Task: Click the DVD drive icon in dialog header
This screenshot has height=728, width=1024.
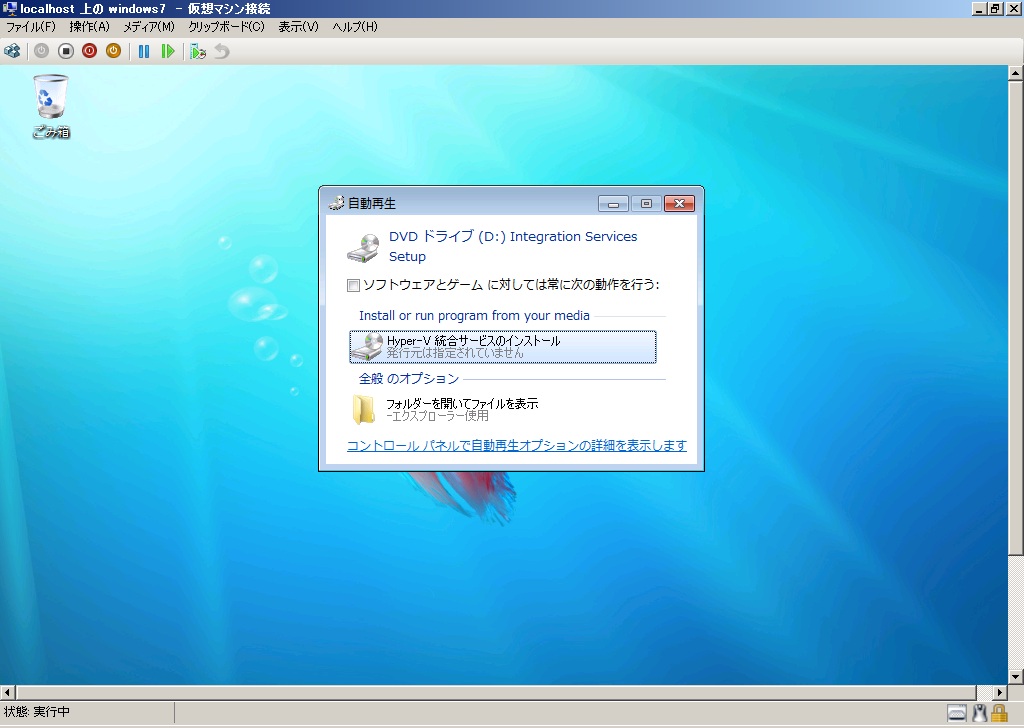Action: click(363, 248)
